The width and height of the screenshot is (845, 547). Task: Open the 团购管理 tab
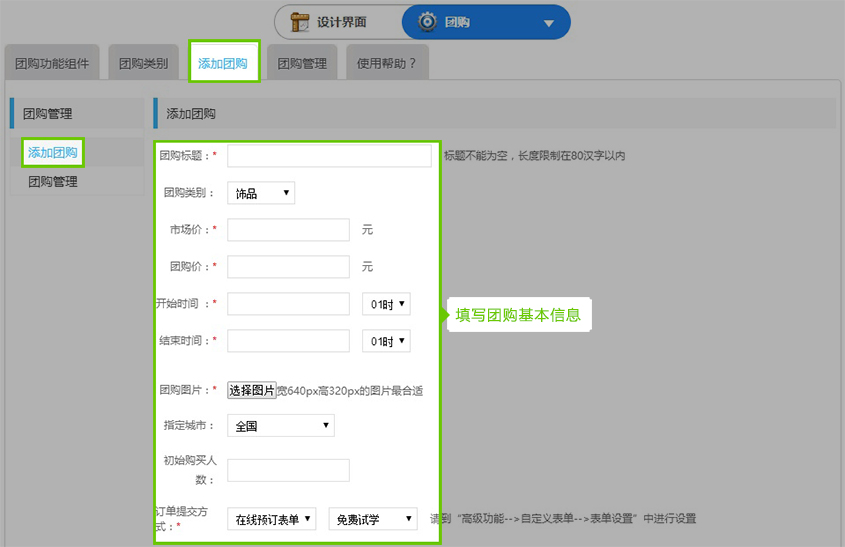coord(302,63)
